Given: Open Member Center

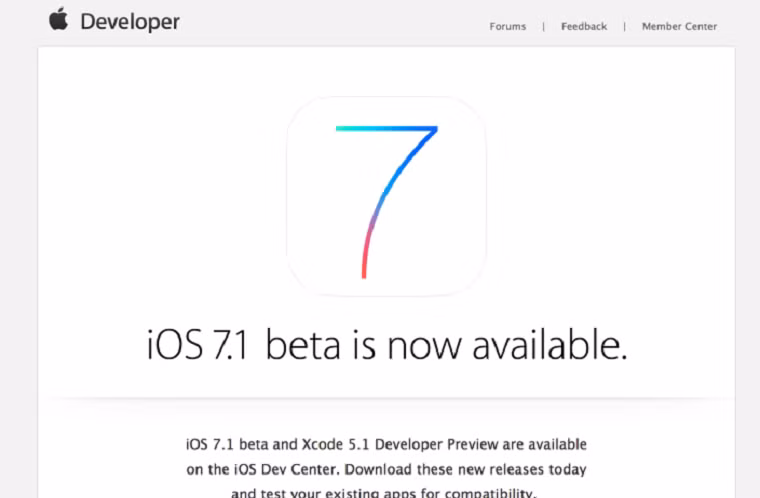Looking at the screenshot, I should (679, 27).
